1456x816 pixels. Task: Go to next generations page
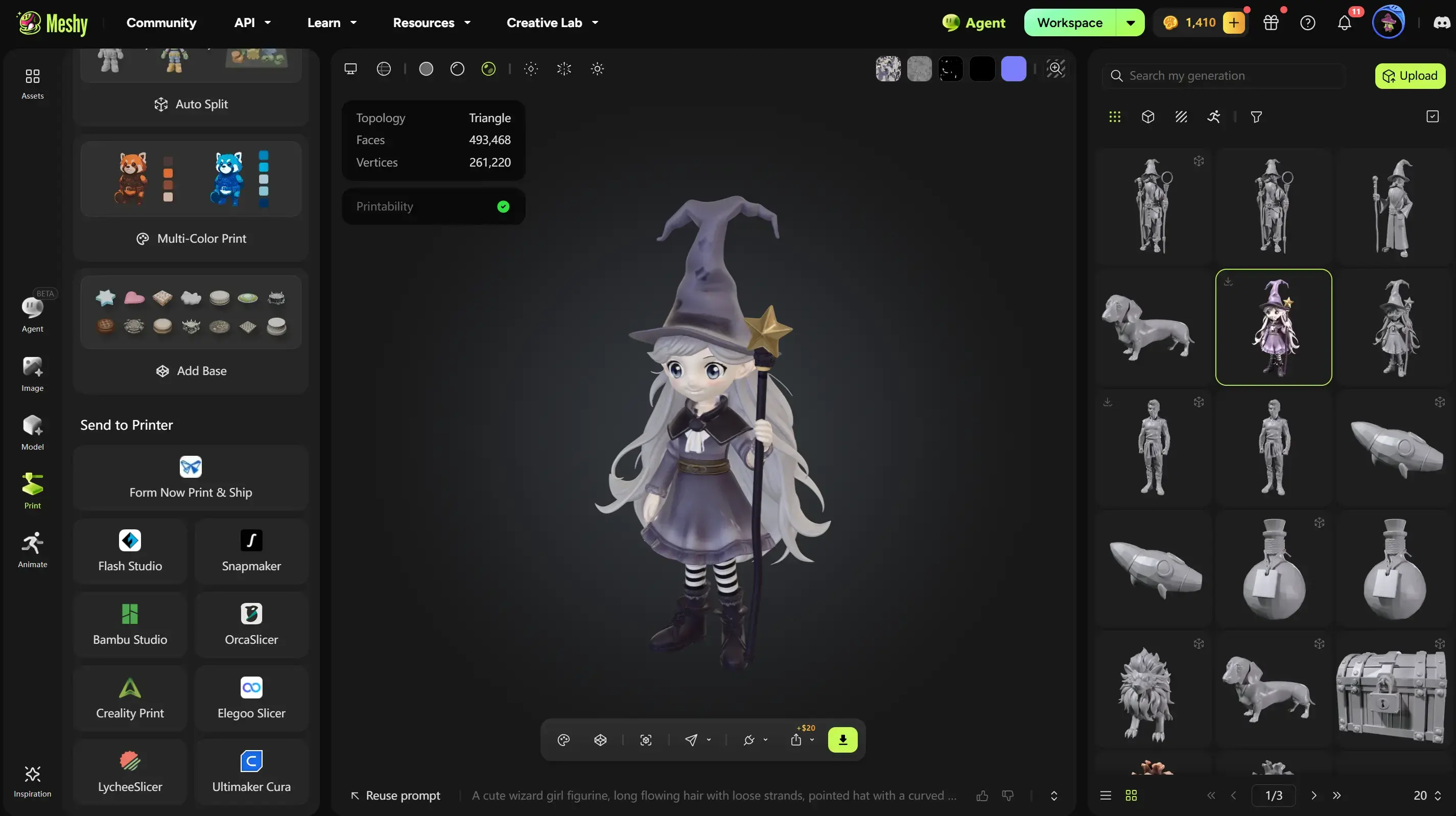[x=1313, y=796]
